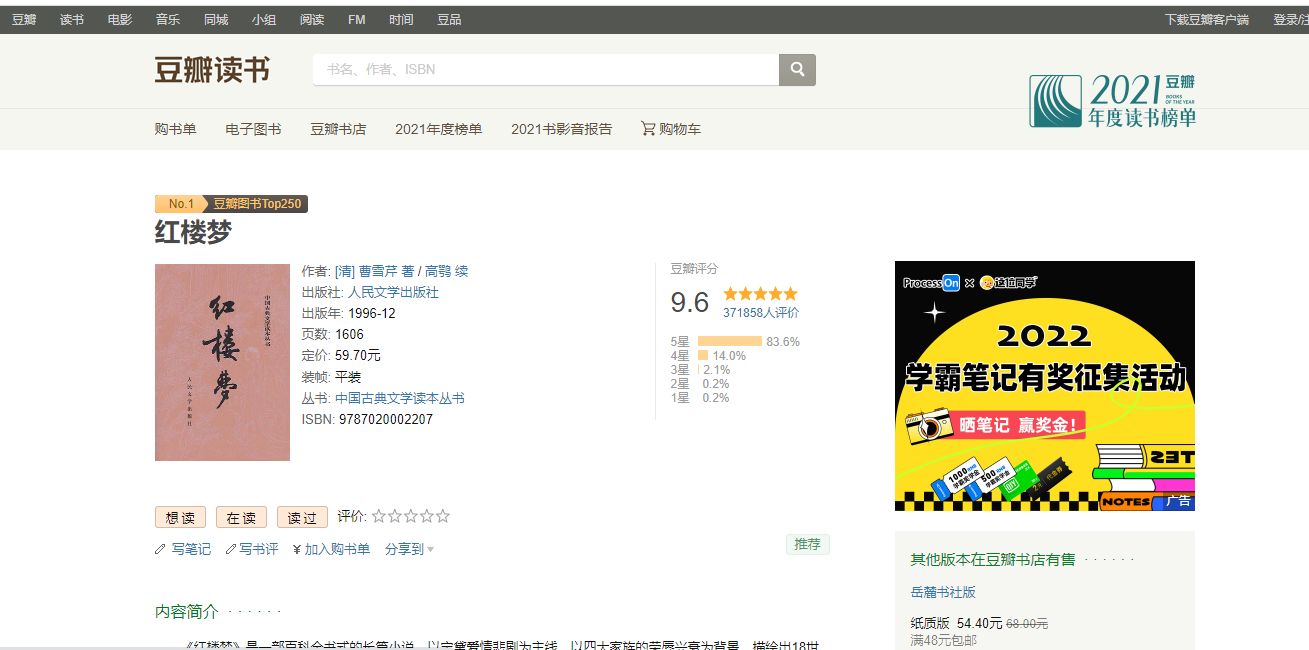Click the 写书评 pencil link
Screen dimensions: 1309x650
pos(252,549)
